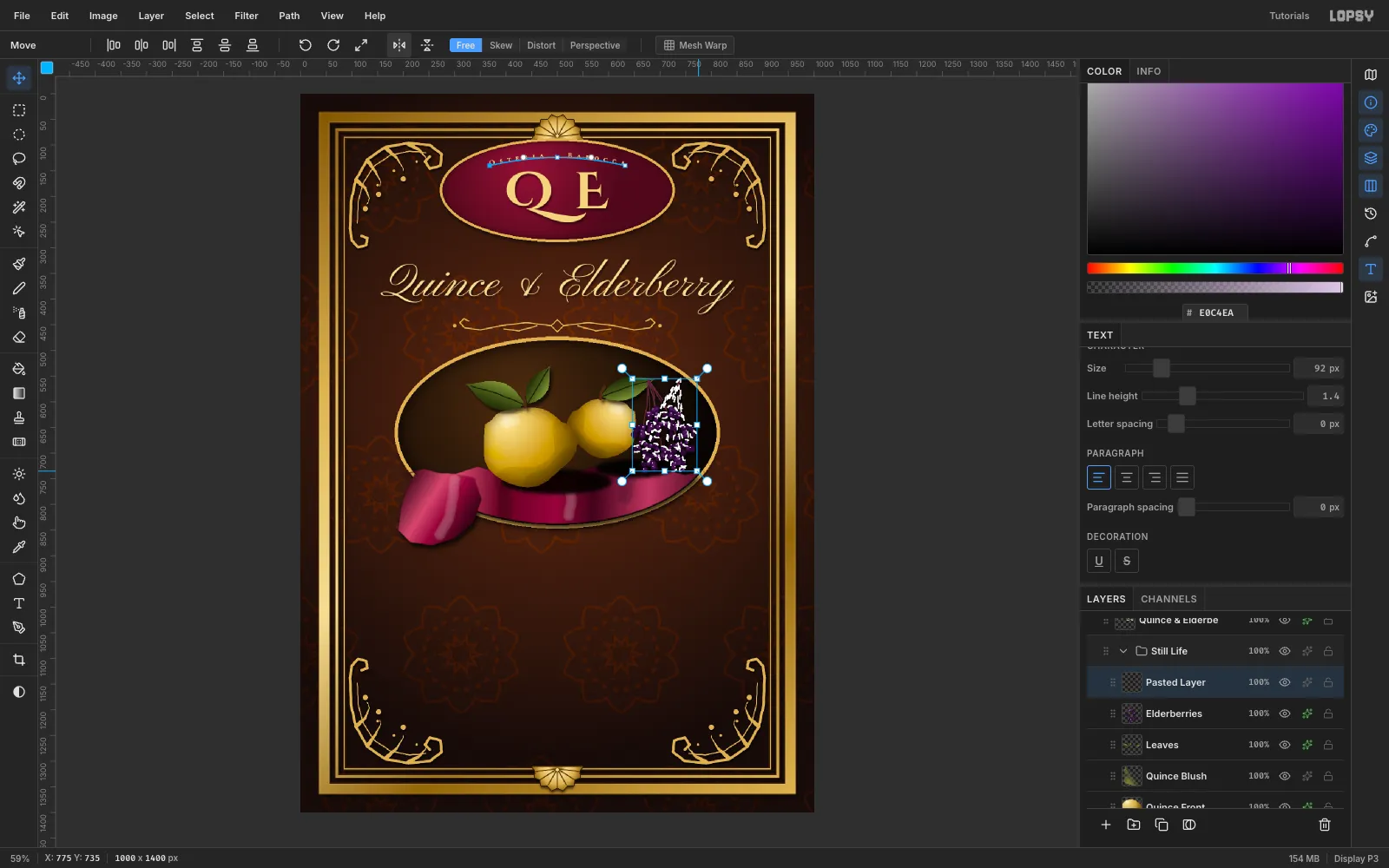Viewport: 1389px width, 868px height.
Task: Hide the Pasted Layer
Action: pyautogui.click(x=1285, y=682)
